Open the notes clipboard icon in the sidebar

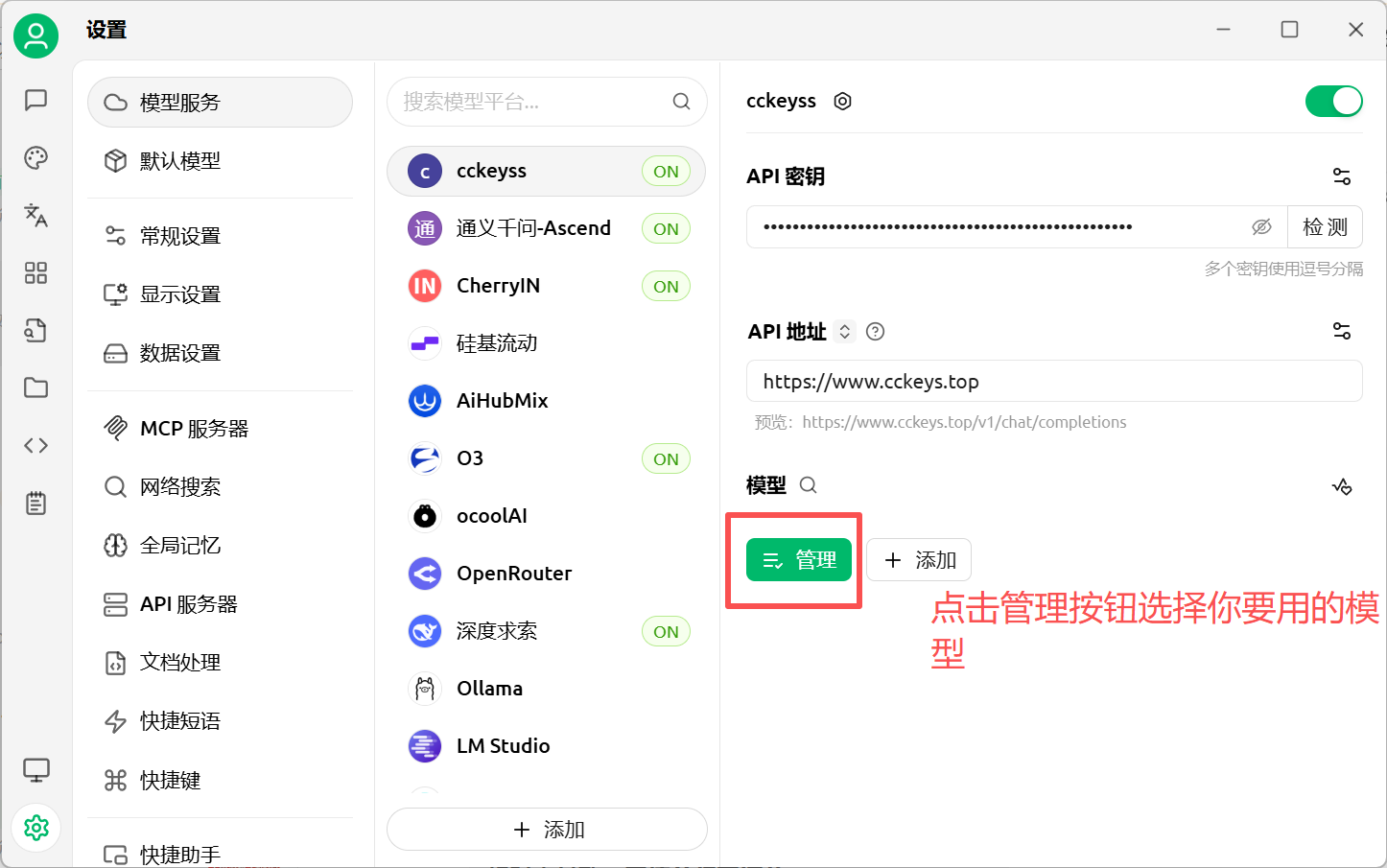click(35, 503)
